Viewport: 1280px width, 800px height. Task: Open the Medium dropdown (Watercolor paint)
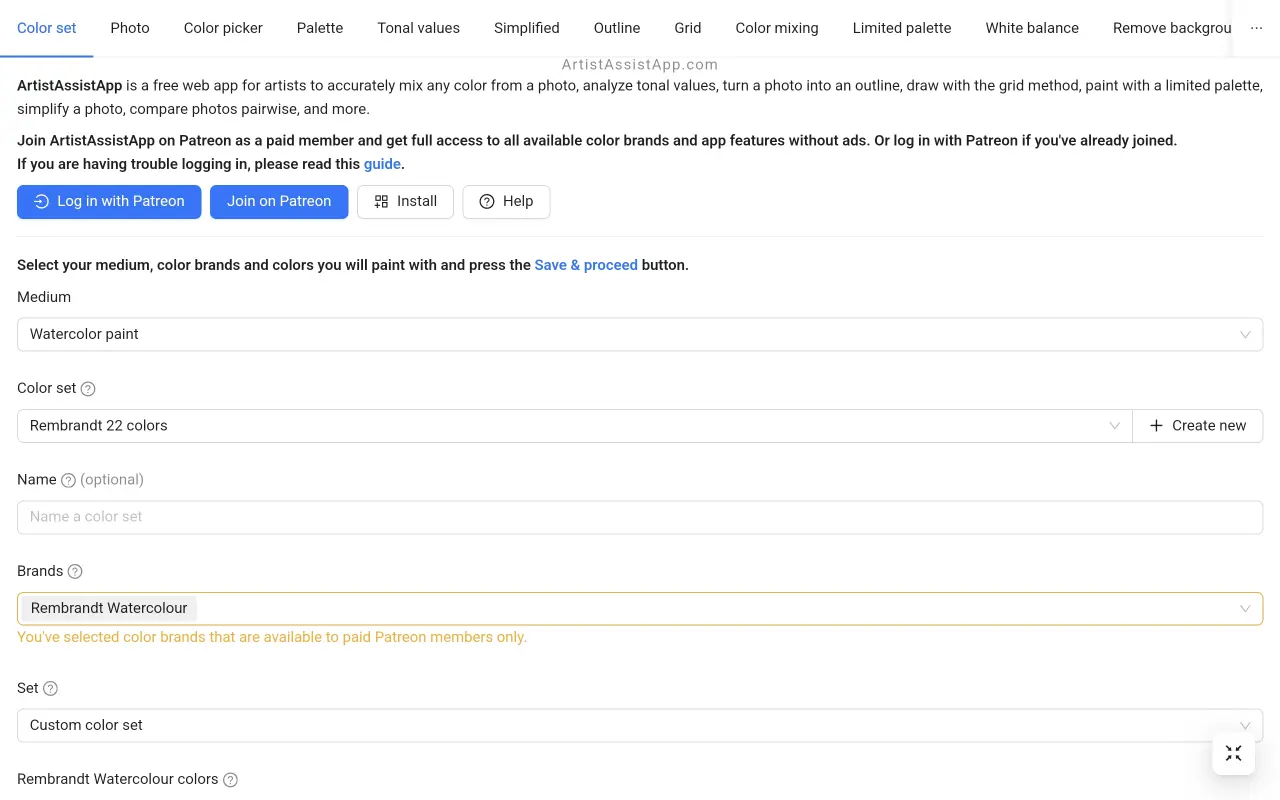640,334
